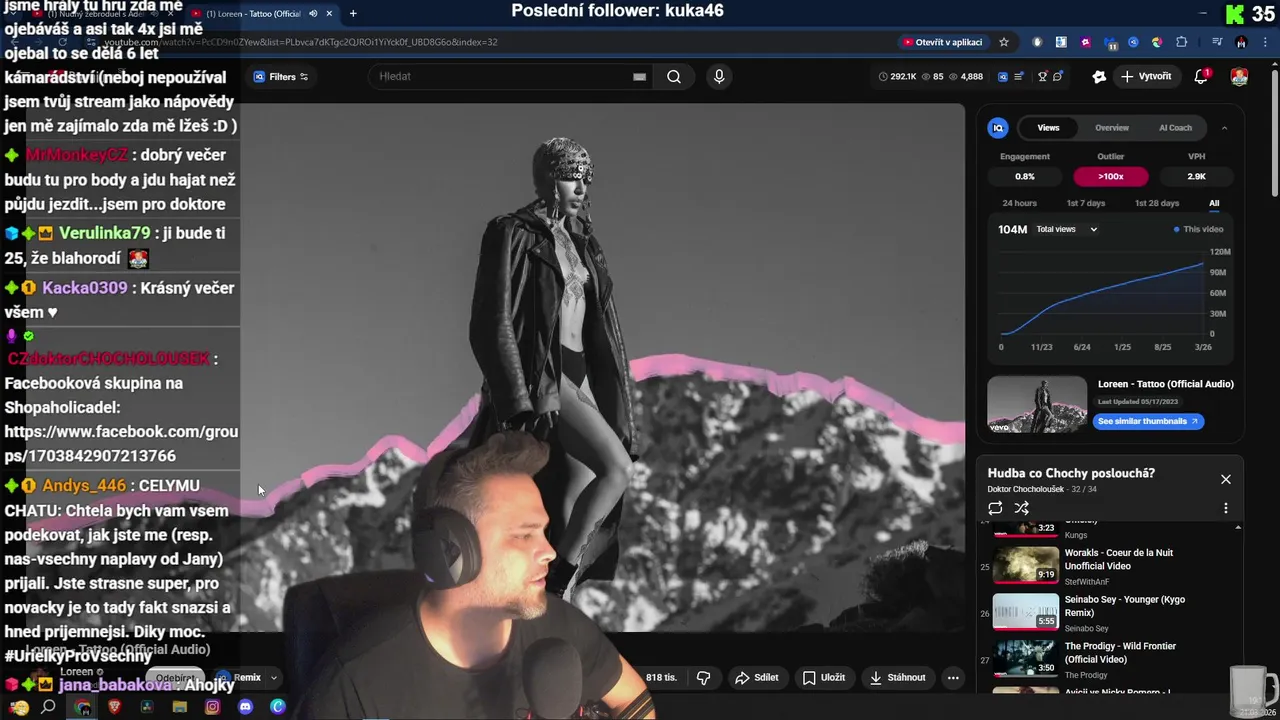
Task: Open the media controls icon in browser toolbar
Action: tap(1217, 42)
